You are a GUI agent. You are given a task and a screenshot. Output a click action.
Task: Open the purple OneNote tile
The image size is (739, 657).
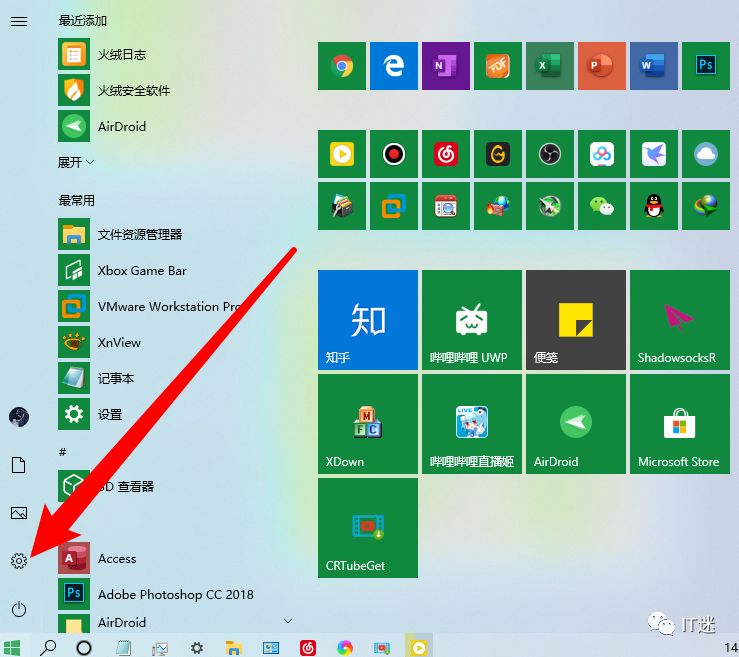(446, 66)
